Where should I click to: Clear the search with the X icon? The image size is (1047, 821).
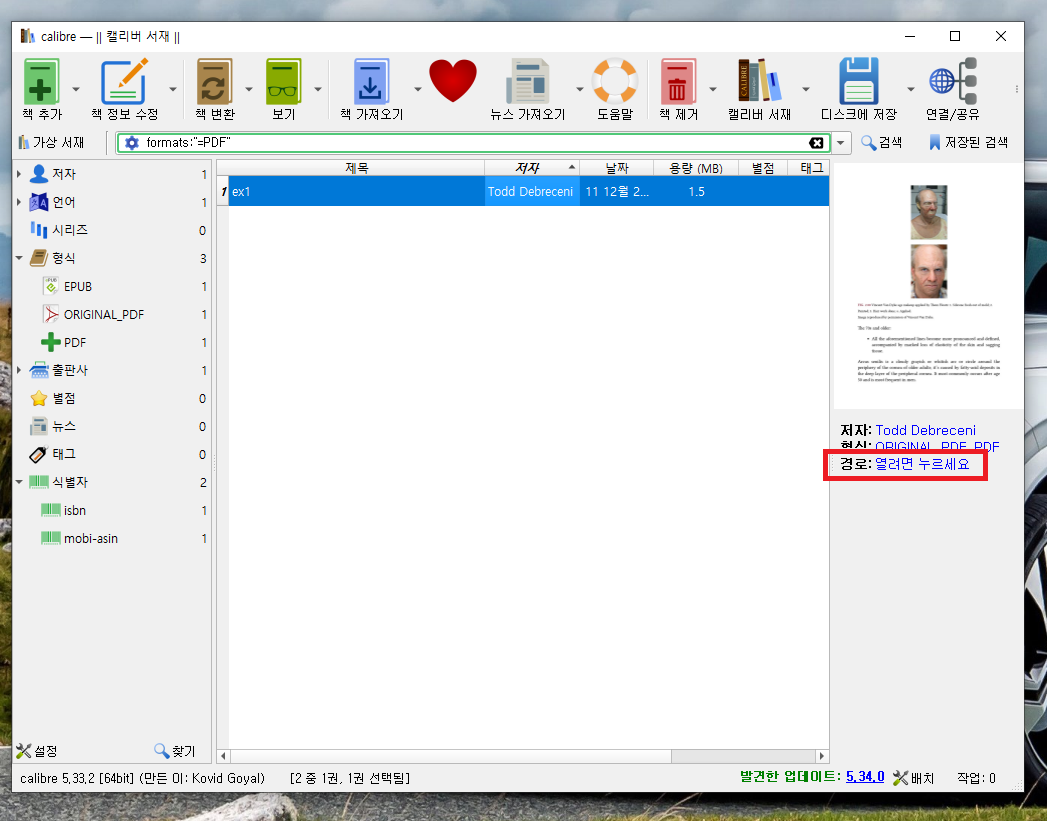(816, 143)
